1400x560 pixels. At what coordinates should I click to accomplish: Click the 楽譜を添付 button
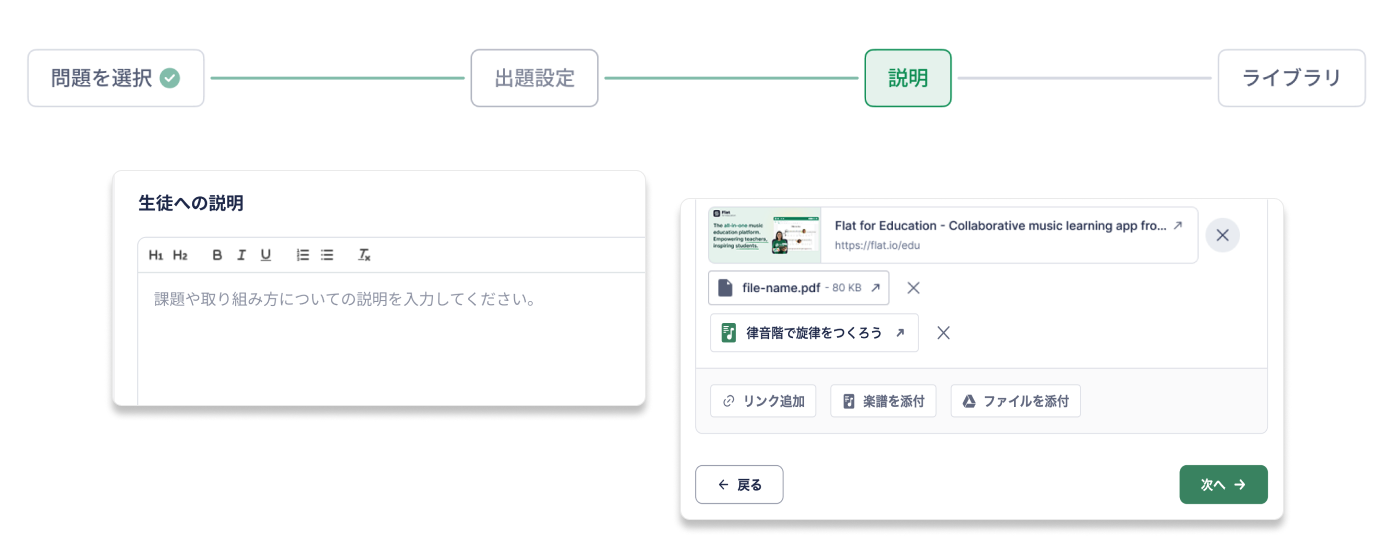(883, 401)
